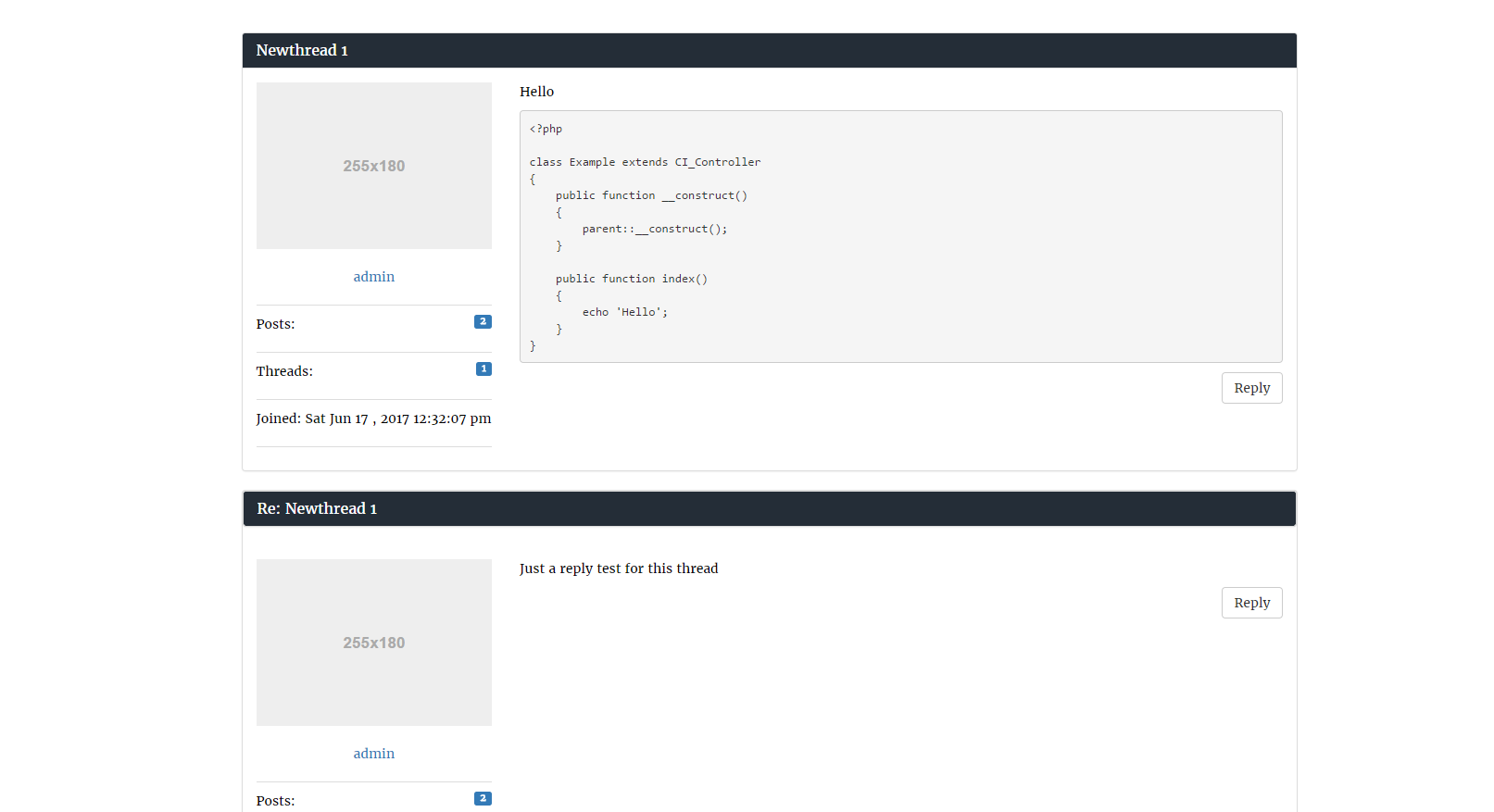1494x812 pixels.
Task: Click the avatar placeholder in the reply post
Action: coord(374,643)
